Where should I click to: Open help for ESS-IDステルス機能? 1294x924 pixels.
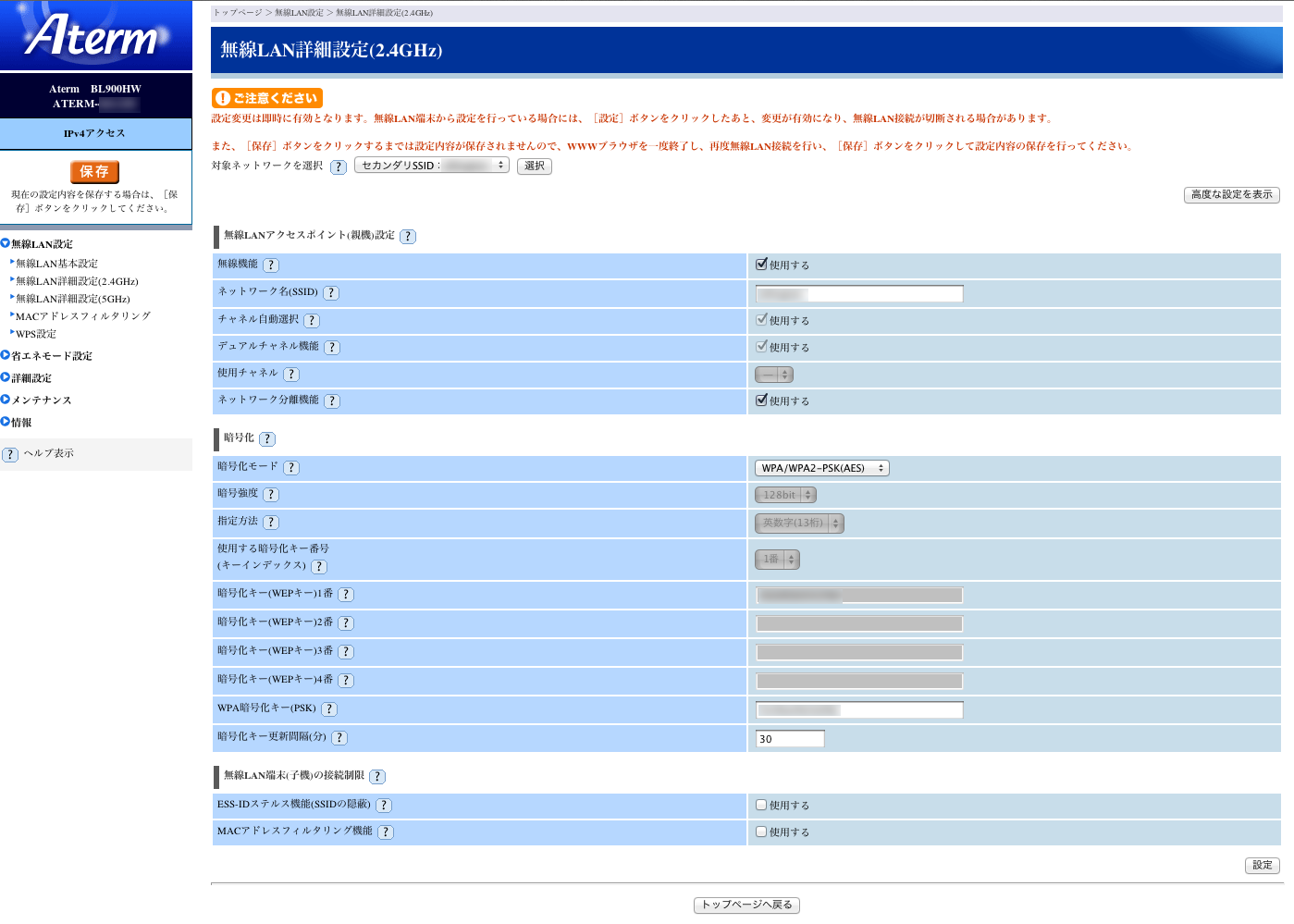[384, 806]
